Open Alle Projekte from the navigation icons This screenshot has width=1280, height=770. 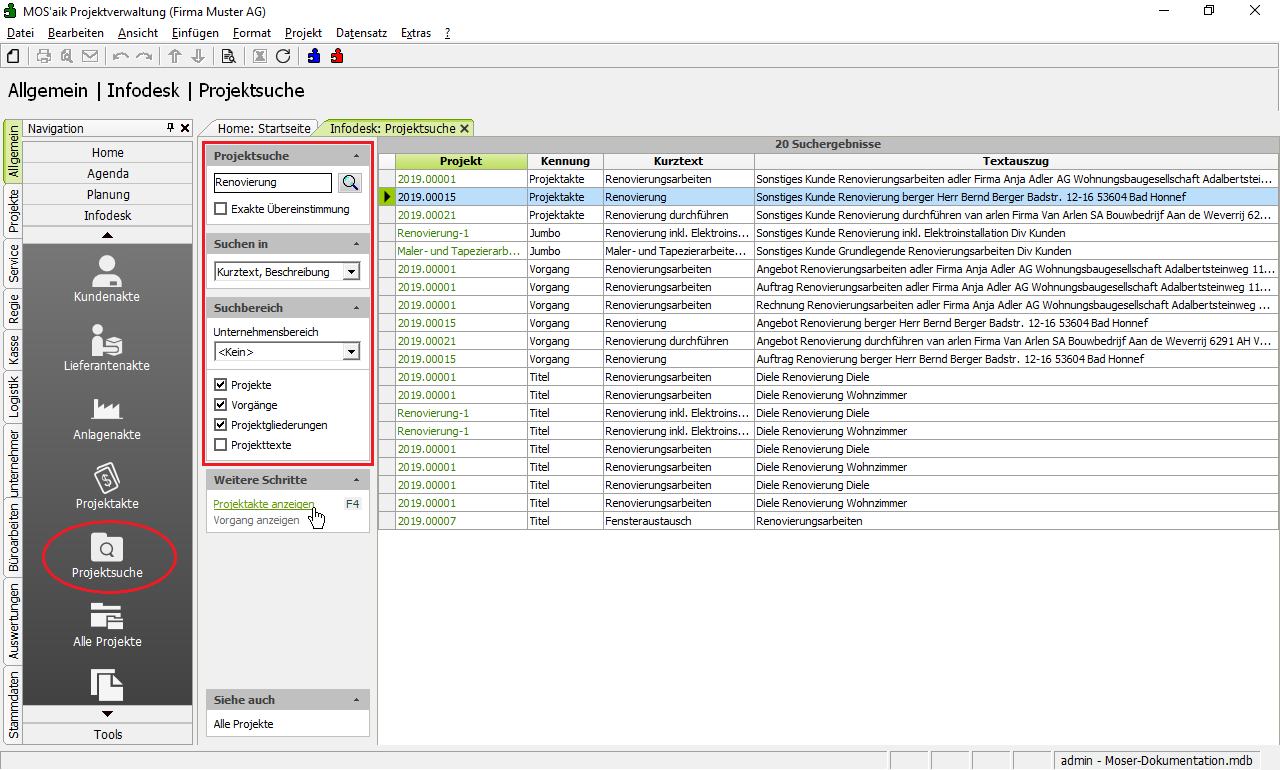coord(107,624)
